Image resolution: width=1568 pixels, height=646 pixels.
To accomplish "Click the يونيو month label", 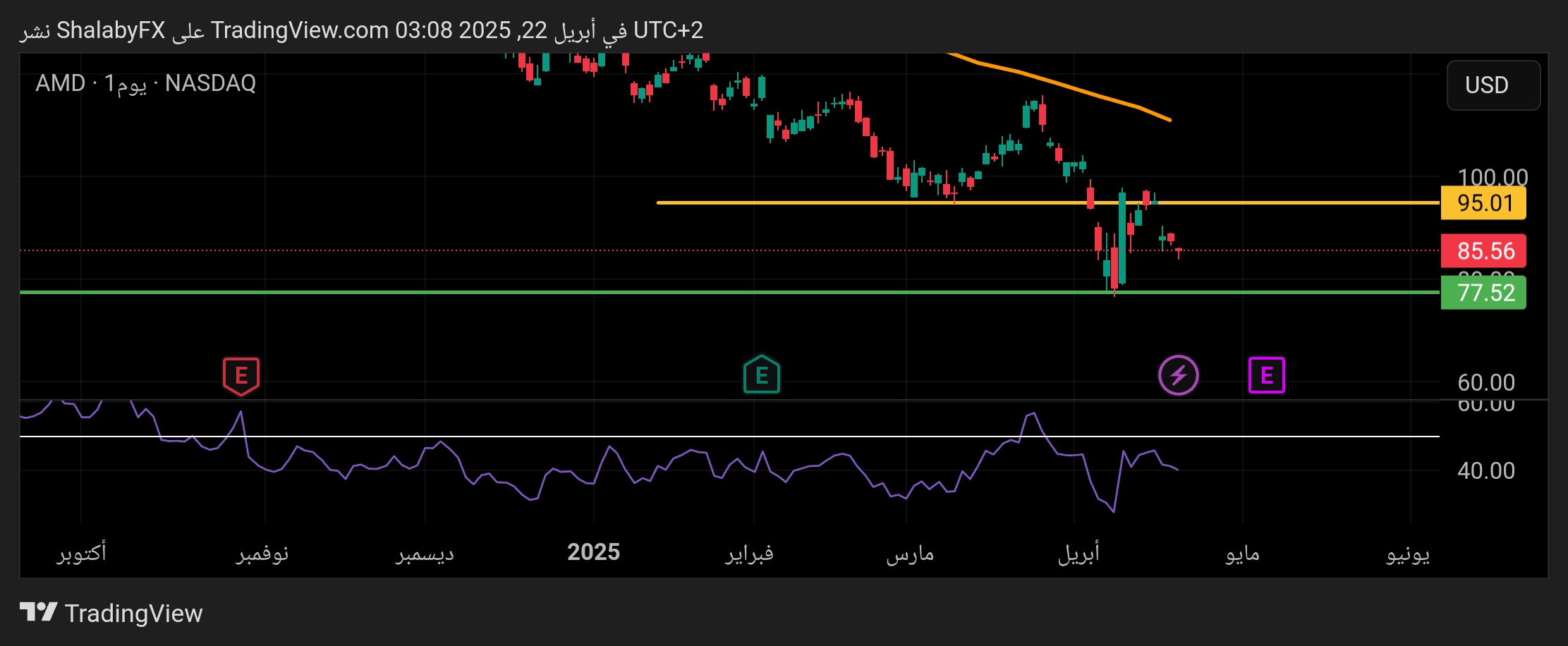I will pos(1408,554).
